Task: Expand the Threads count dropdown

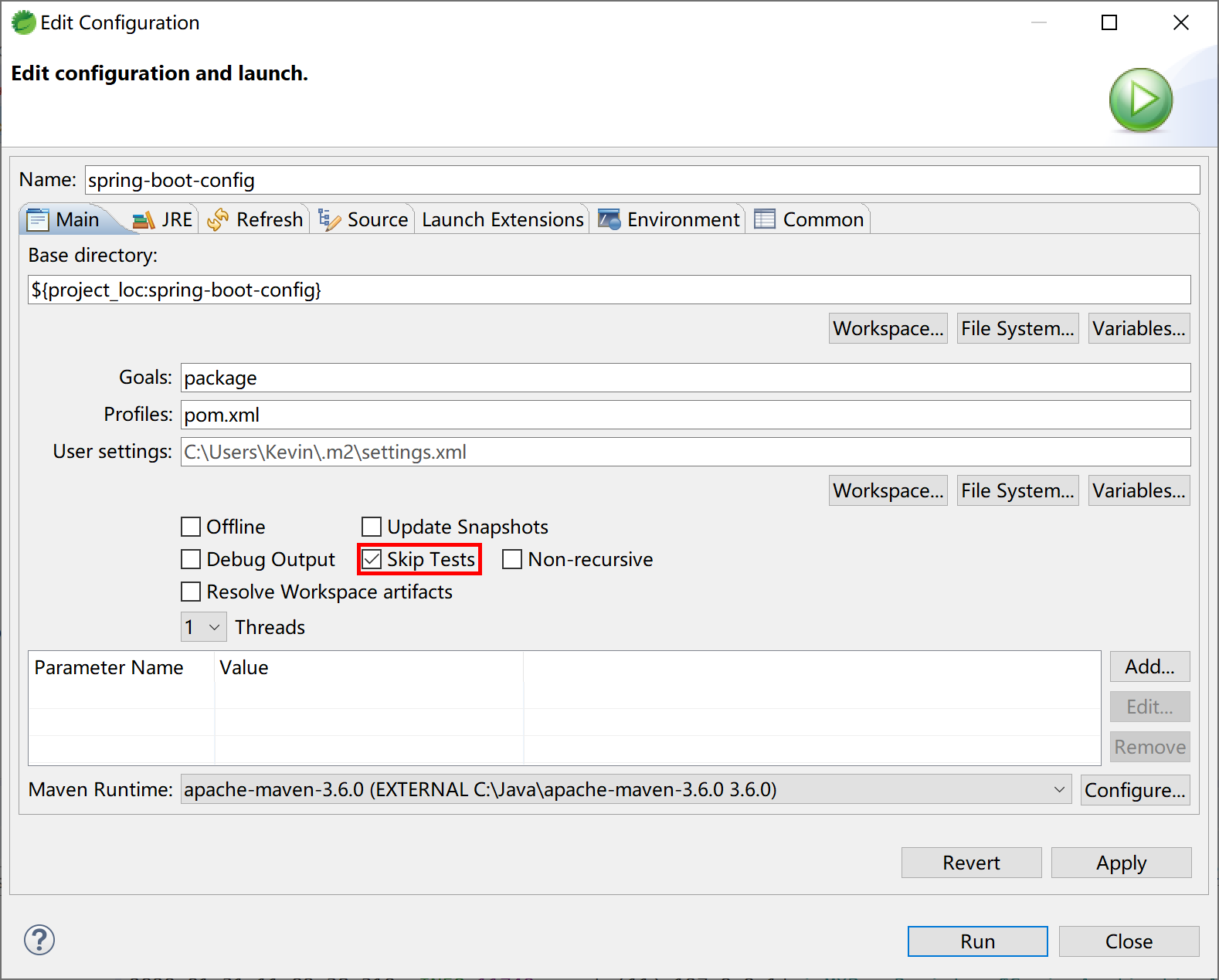Action: pyautogui.click(x=204, y=627)
